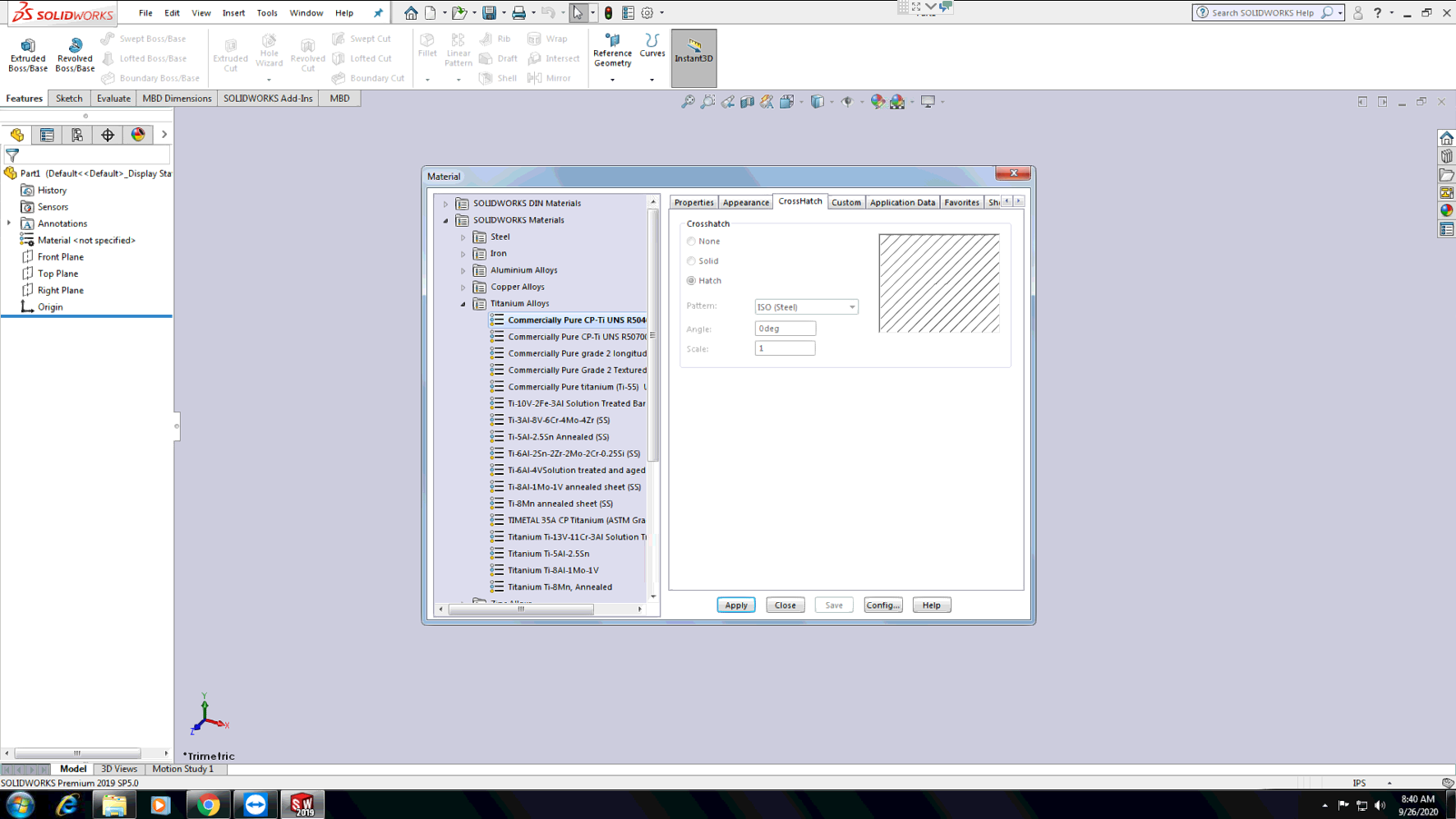Click the Print icon
This screenshot has height=819, width=1456.
(x=519, y=12)
